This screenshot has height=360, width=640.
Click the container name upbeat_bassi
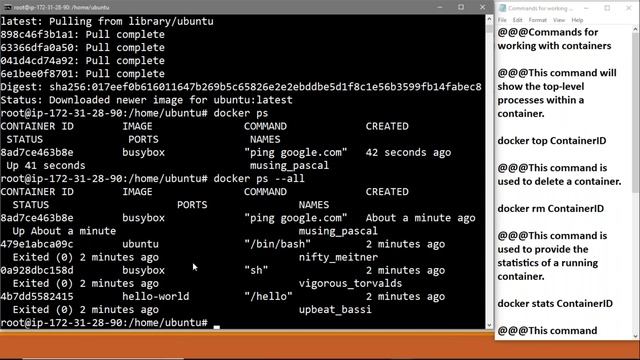[x=335, y=310]
